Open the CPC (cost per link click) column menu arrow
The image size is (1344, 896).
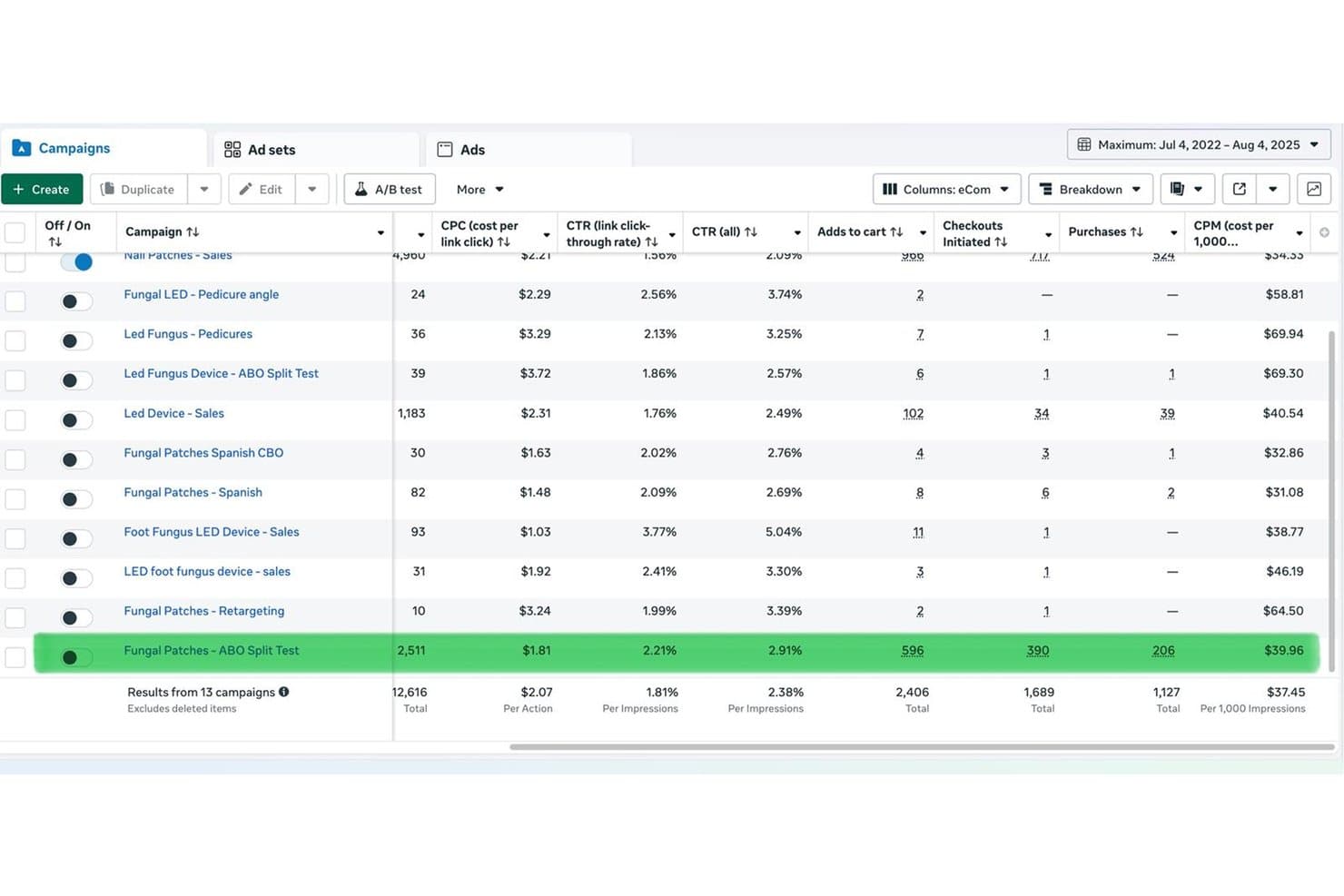tap(546, 234)
